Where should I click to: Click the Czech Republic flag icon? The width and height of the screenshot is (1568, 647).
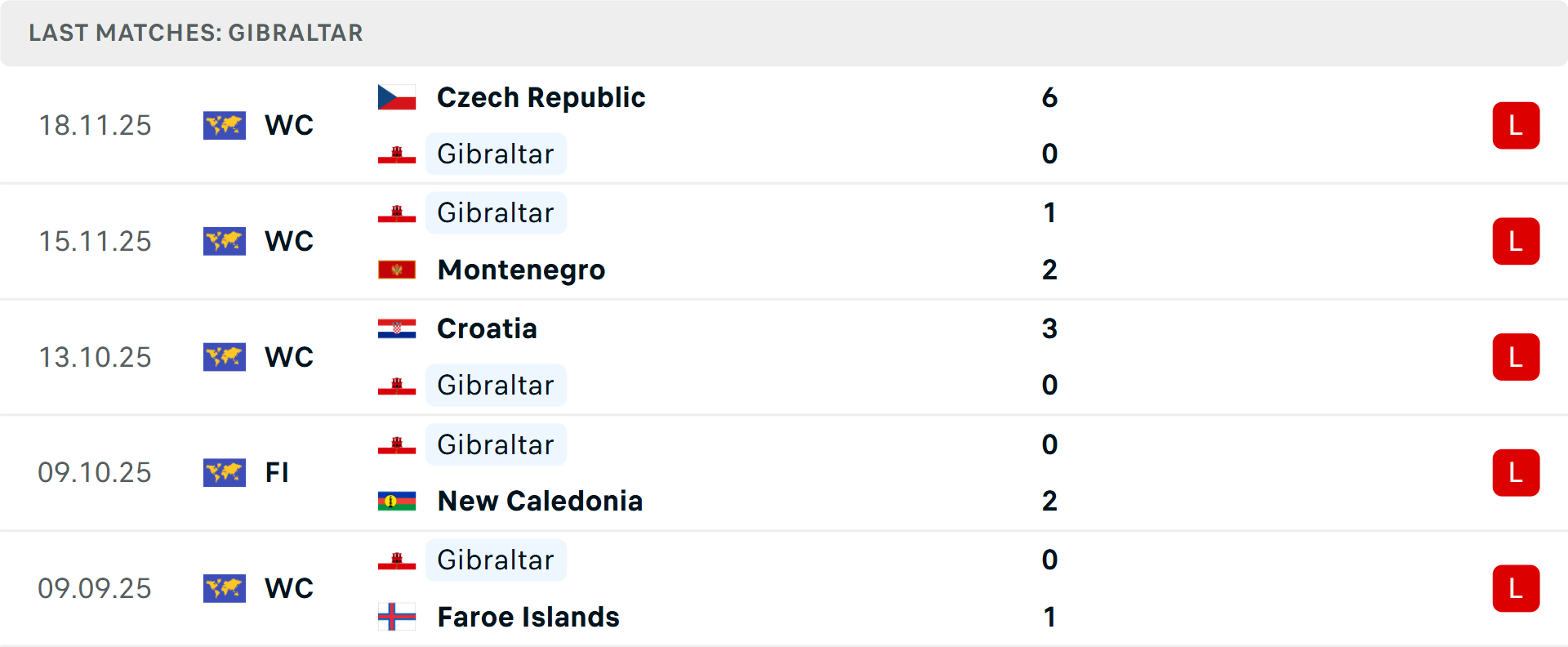coord(397,97)
